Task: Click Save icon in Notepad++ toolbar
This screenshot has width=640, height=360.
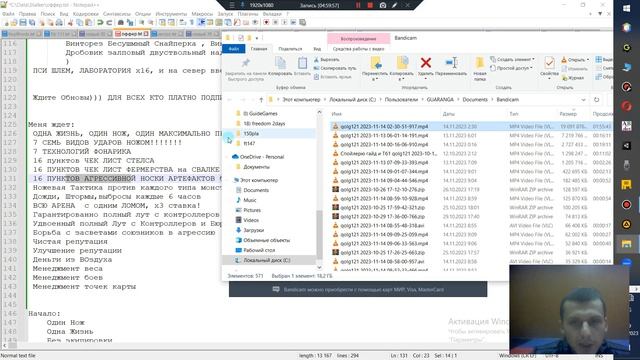Action: pos(23,22)
